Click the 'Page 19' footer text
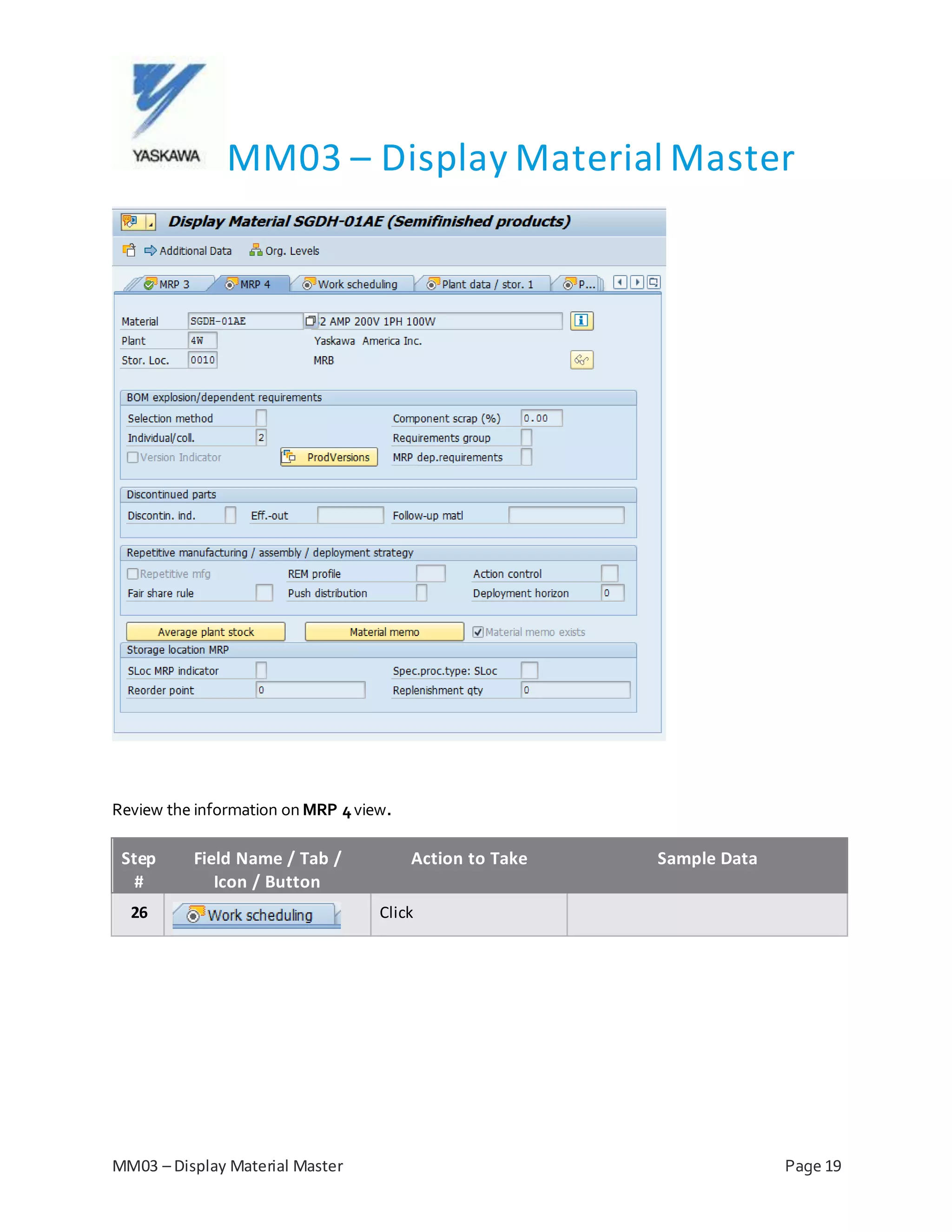952x1232 pixels. [x=813, y=1166]
